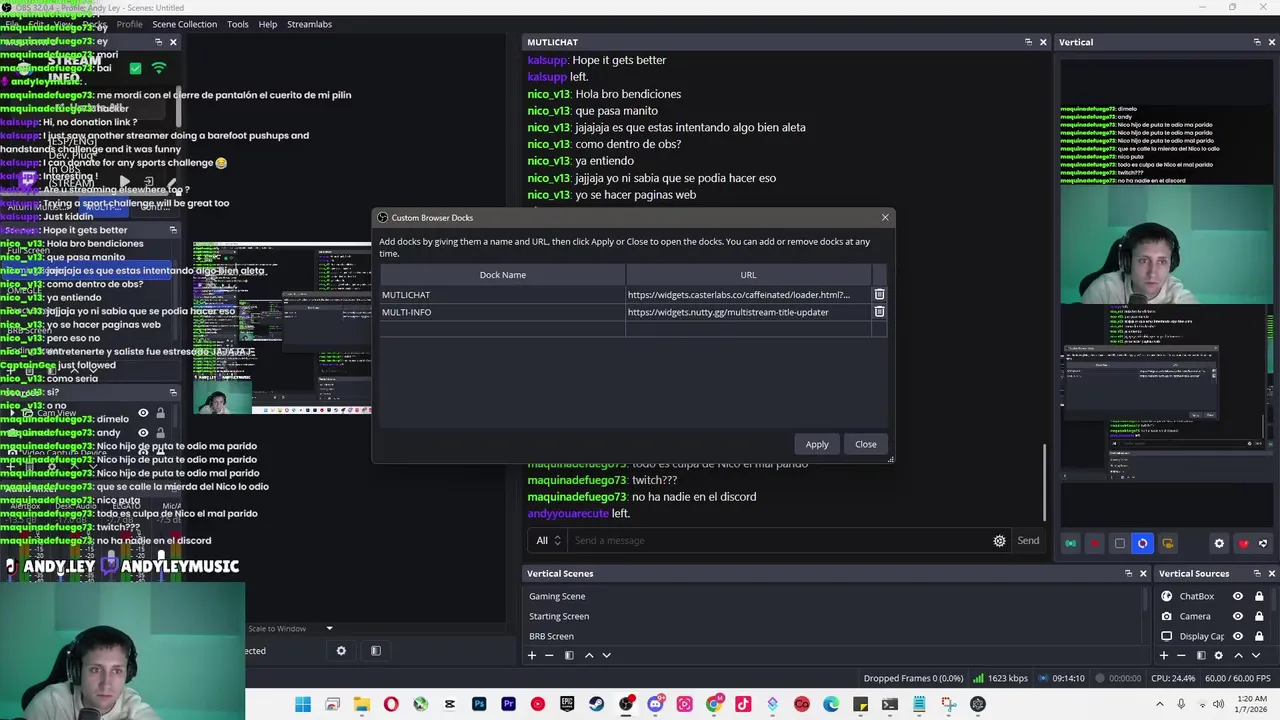Click the green streaming icon in Vertical controls
1280x720 pixels.
tap(1071, 544)
